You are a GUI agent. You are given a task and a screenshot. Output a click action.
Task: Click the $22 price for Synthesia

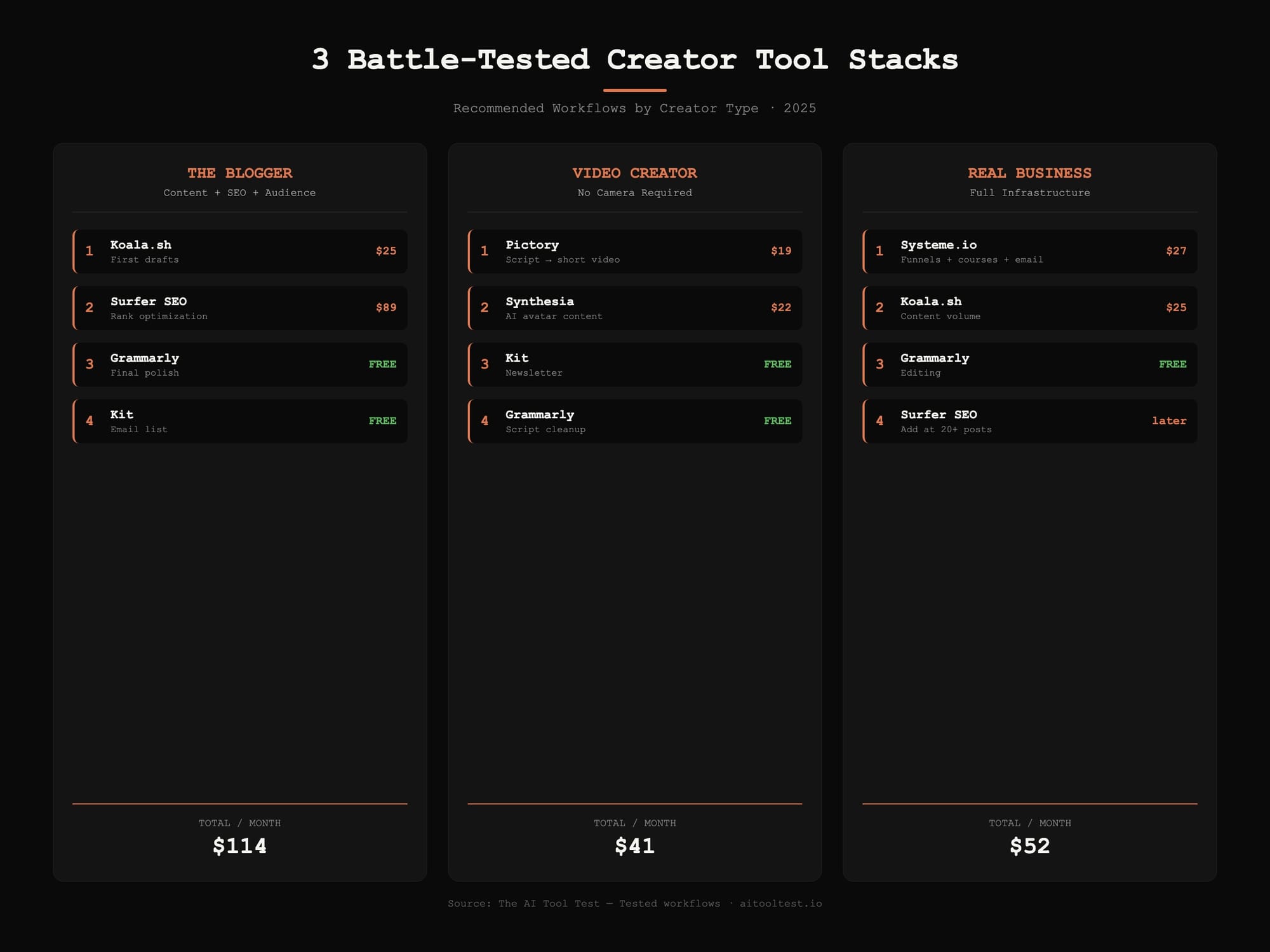tap(781, 307)
